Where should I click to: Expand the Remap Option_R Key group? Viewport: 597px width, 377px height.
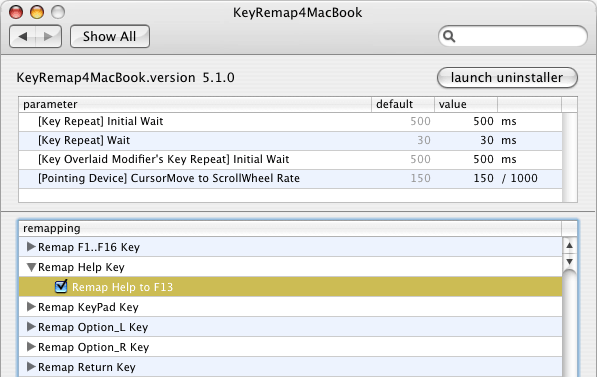pos(31,347)
